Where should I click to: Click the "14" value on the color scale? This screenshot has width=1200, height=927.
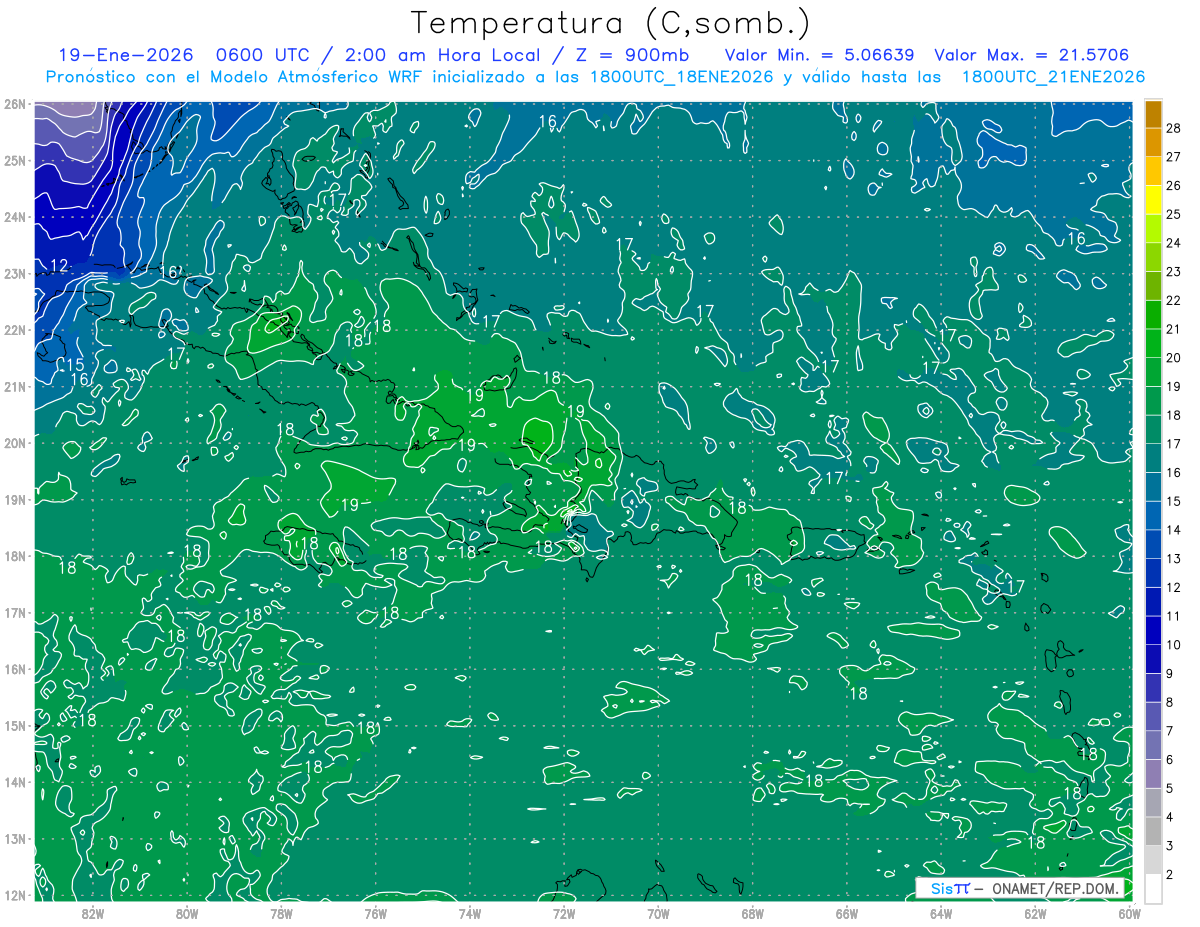coord(1173,530)
